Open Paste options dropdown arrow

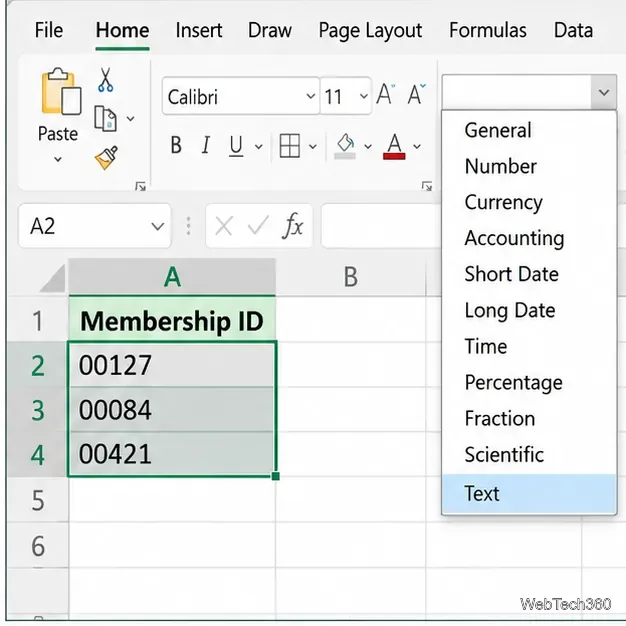tap(58, 159)
